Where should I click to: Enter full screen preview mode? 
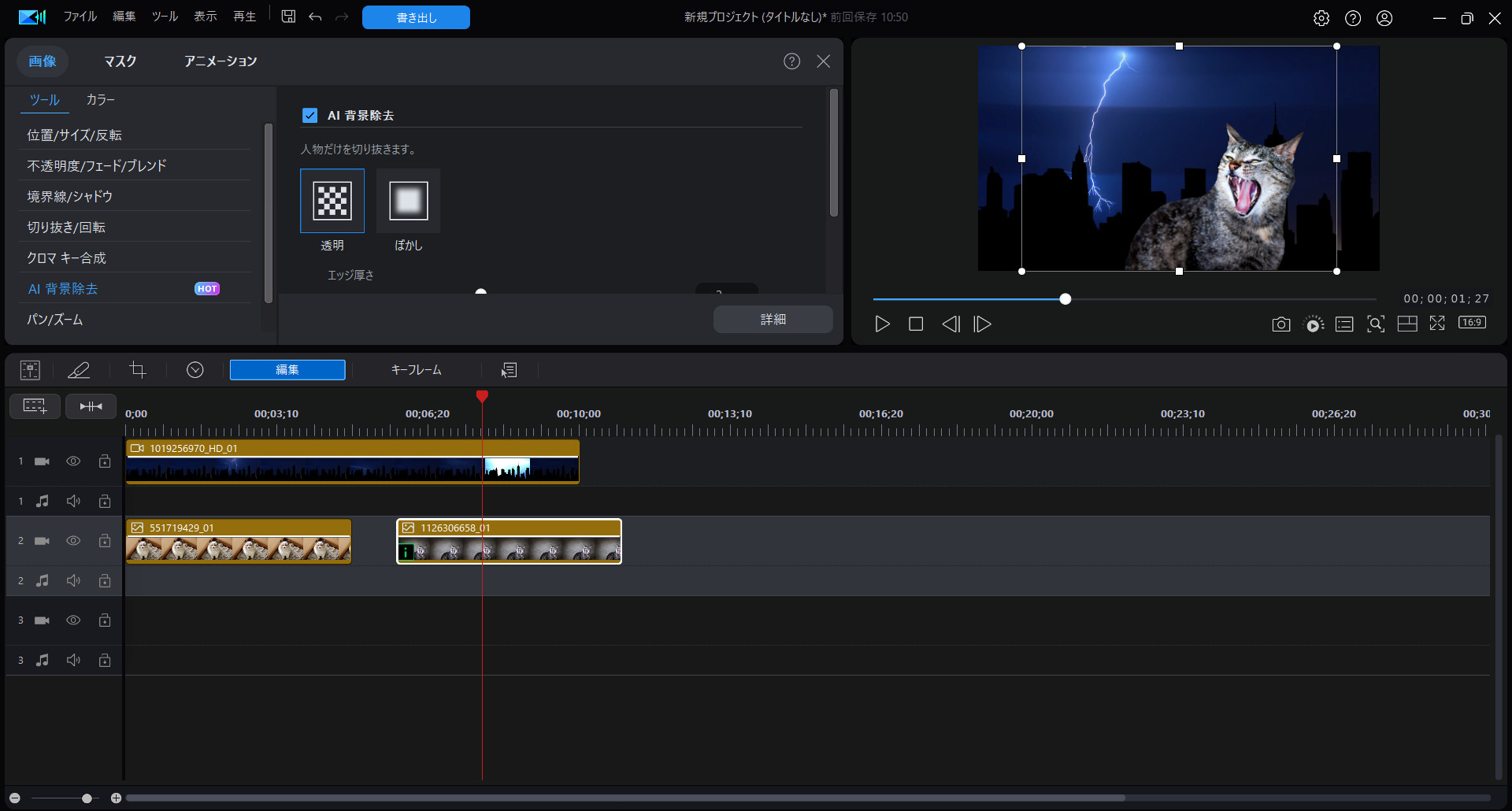(x=1437, y=323)
